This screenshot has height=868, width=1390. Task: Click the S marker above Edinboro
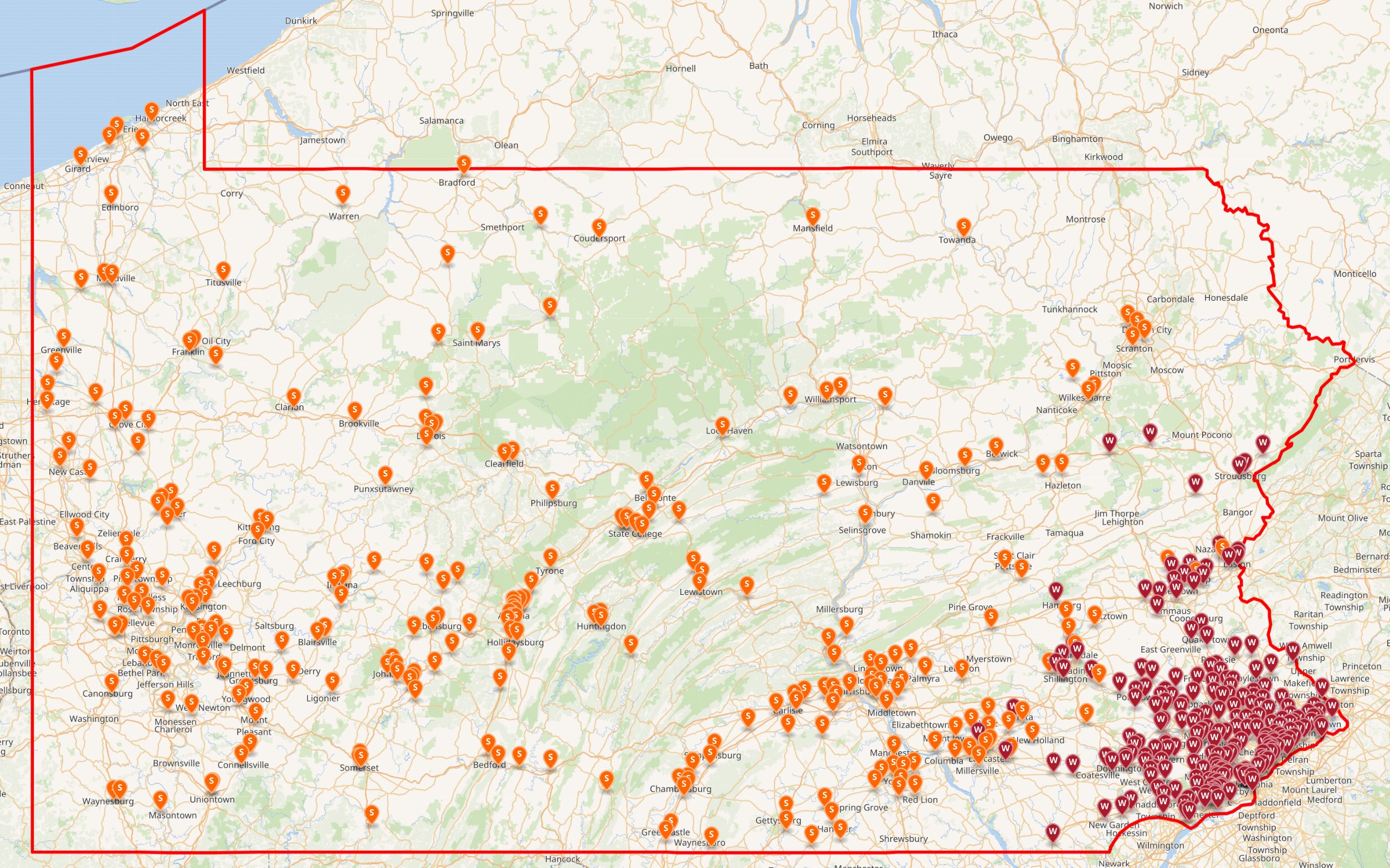(x=111, y=193)
